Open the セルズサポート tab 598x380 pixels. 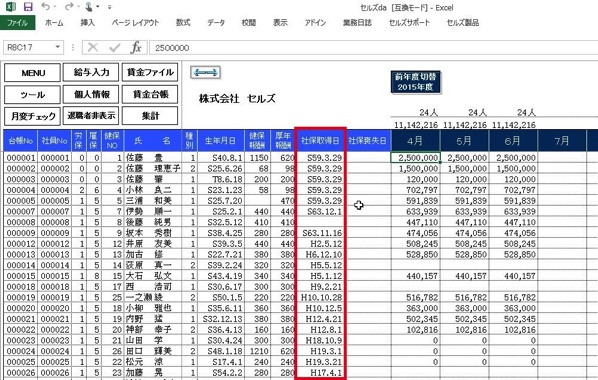coord(409,23)
